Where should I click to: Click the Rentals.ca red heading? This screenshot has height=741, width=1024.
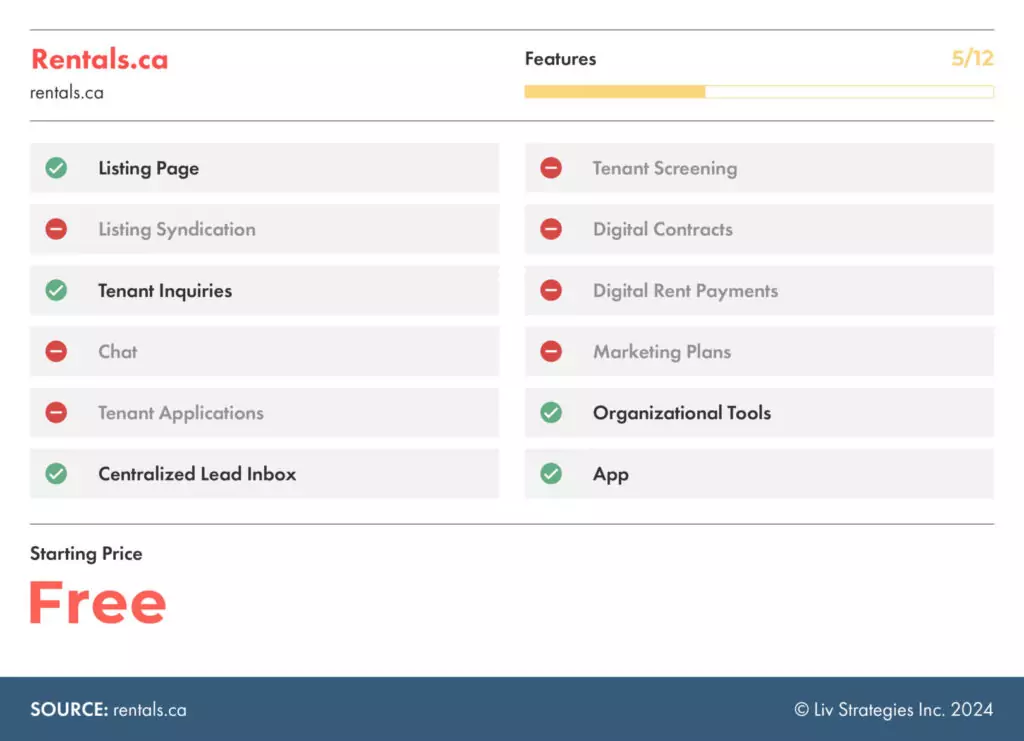pos(99,59)
